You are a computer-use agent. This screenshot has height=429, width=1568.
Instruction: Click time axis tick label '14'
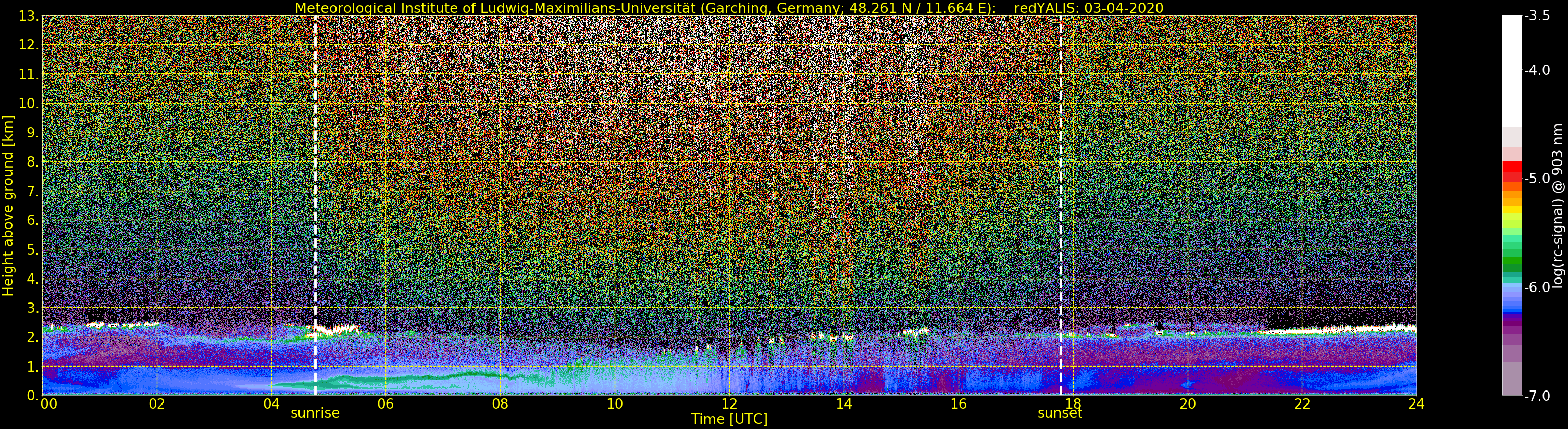point(844,404)
